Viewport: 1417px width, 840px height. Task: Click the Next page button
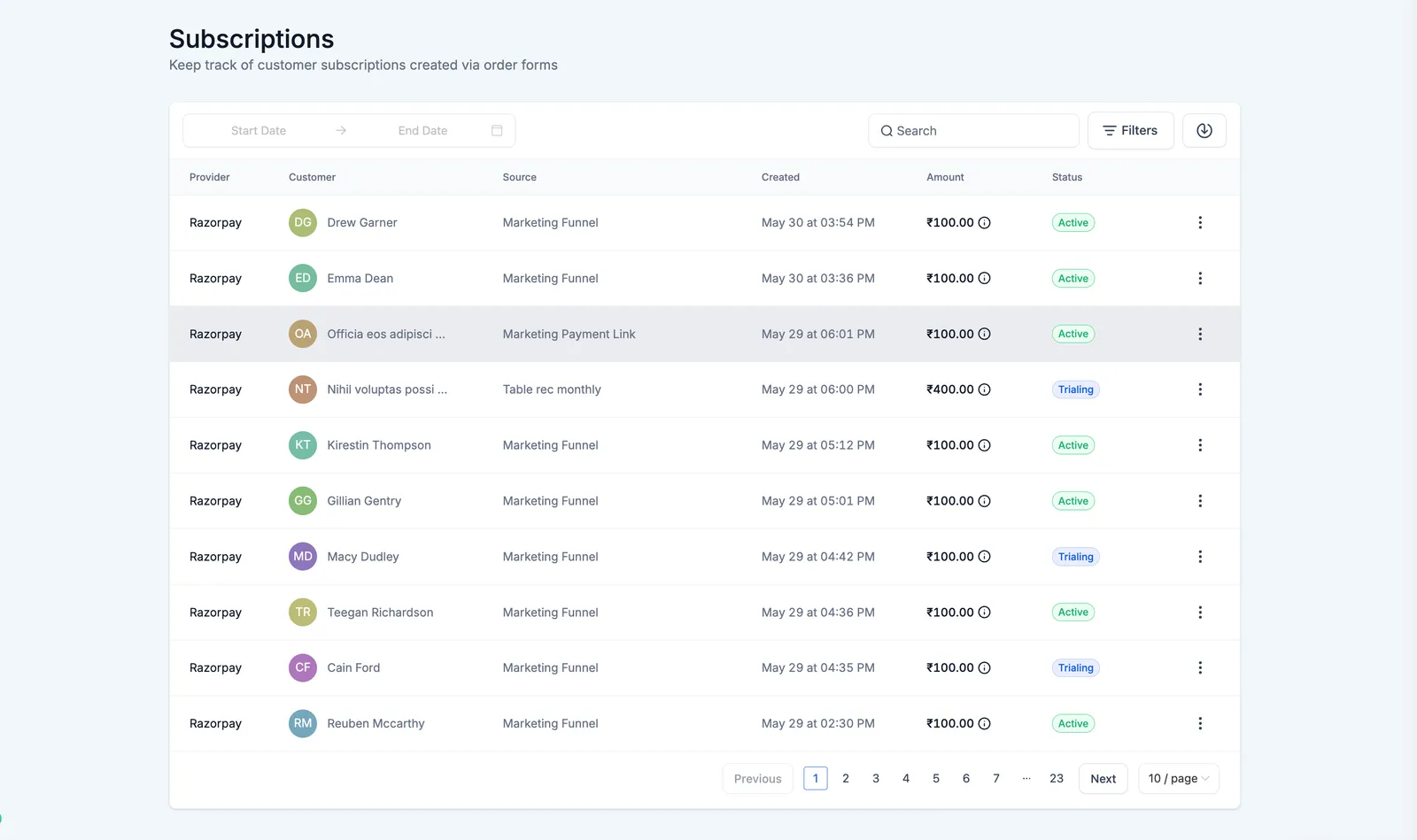pyautogui.click(x=1103, y=779)
